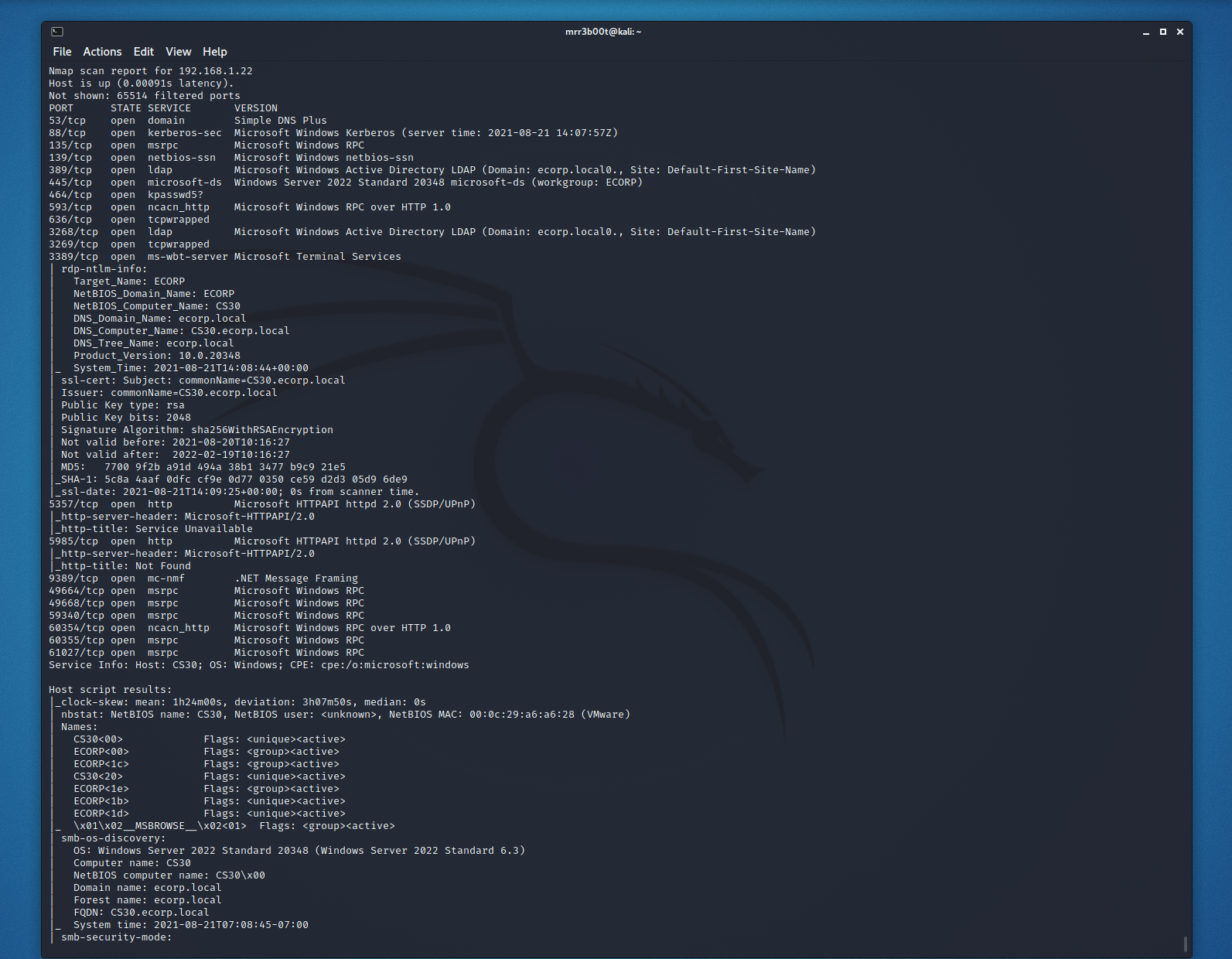1232x959 pixels.
Task: Close the mrr3b00t@kali terminal window
Action: [1180, 32]
